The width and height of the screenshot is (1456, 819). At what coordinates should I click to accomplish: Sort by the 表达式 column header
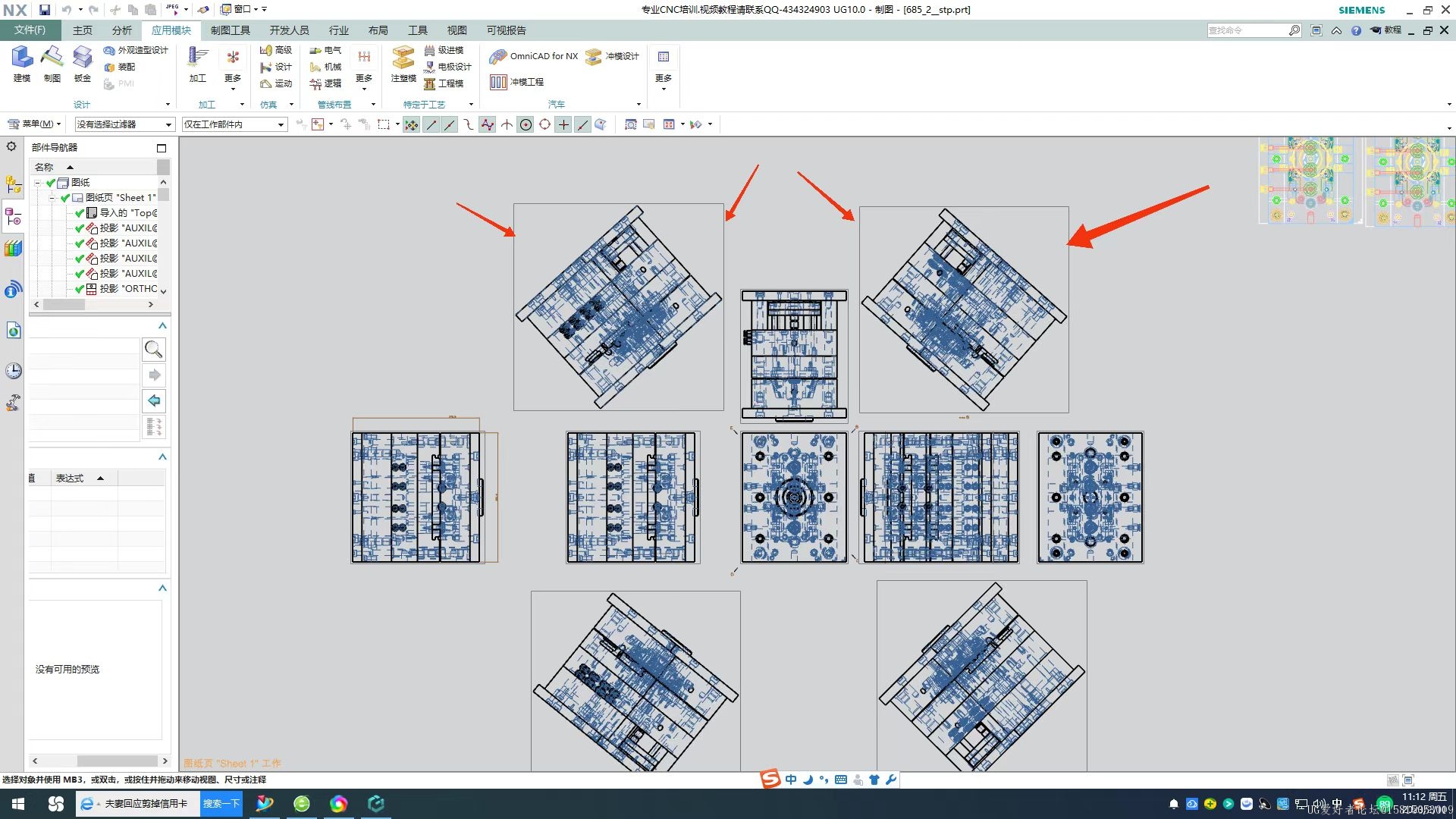84,479
